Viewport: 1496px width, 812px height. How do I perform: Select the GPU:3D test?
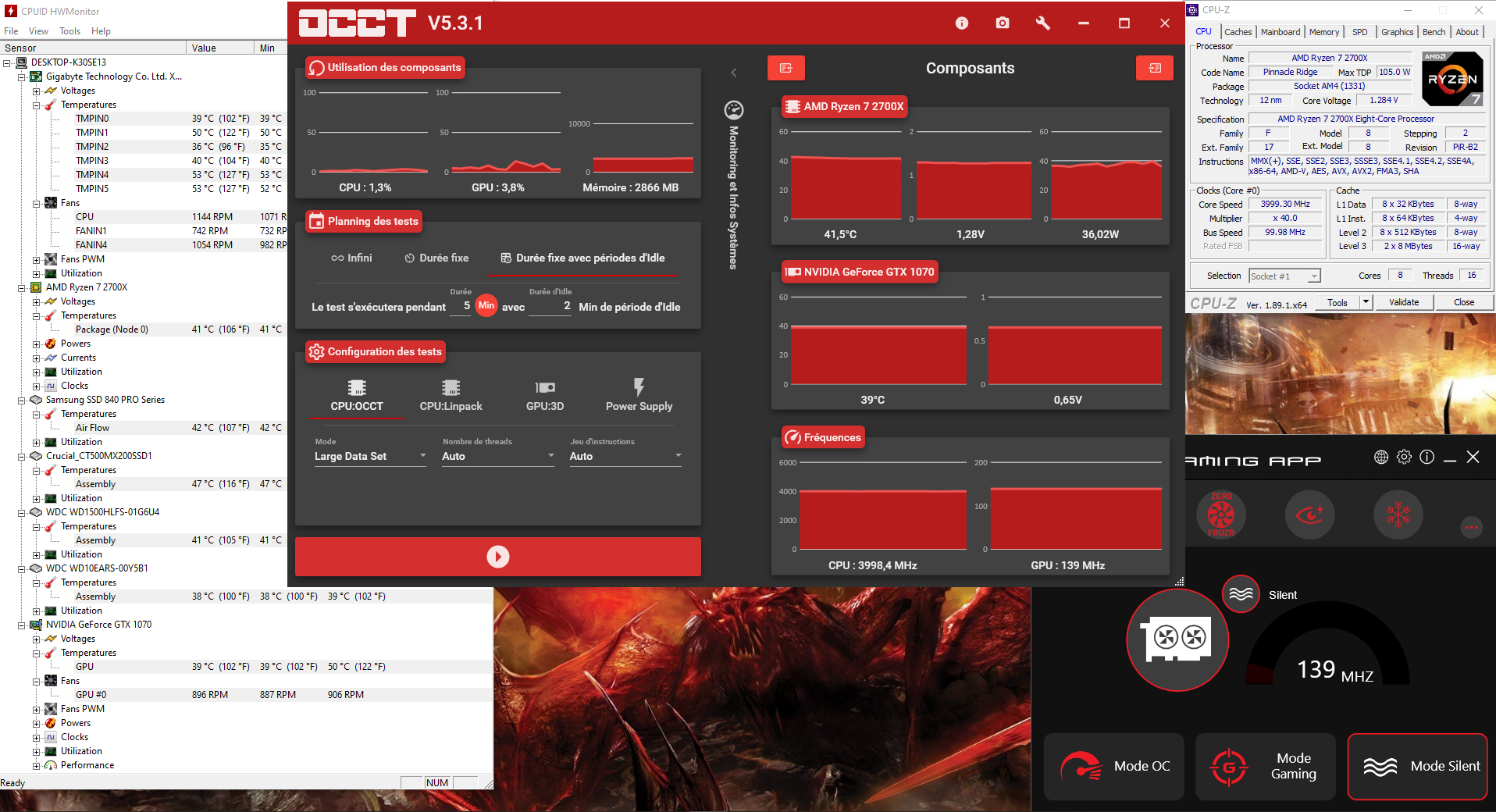[545, 396]
